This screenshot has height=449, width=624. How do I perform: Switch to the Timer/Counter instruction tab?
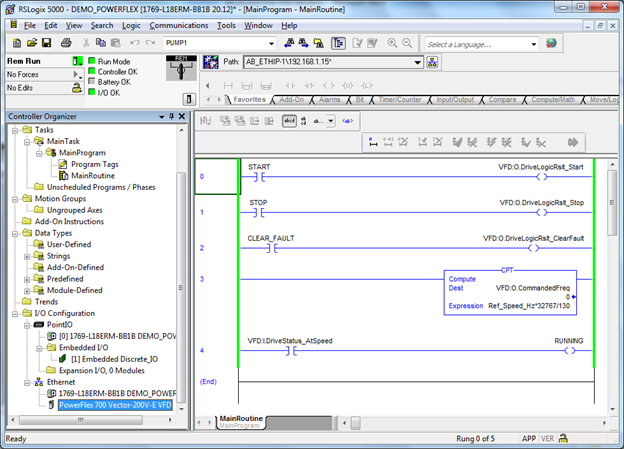[400, 100]
